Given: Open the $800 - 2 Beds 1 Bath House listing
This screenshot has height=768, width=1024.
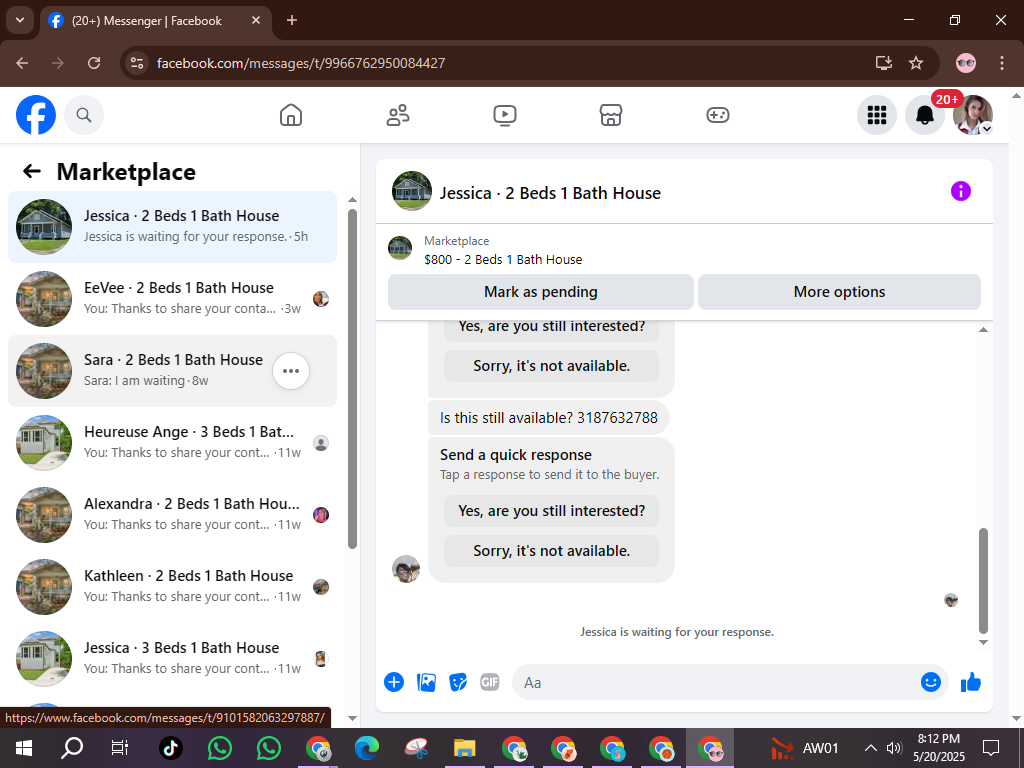Looking at the screenshot, I should (503, 259).
